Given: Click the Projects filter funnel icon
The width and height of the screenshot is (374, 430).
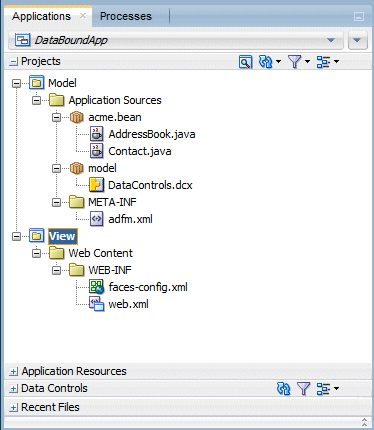Looking at the screenshot, I should coord(295,62).
